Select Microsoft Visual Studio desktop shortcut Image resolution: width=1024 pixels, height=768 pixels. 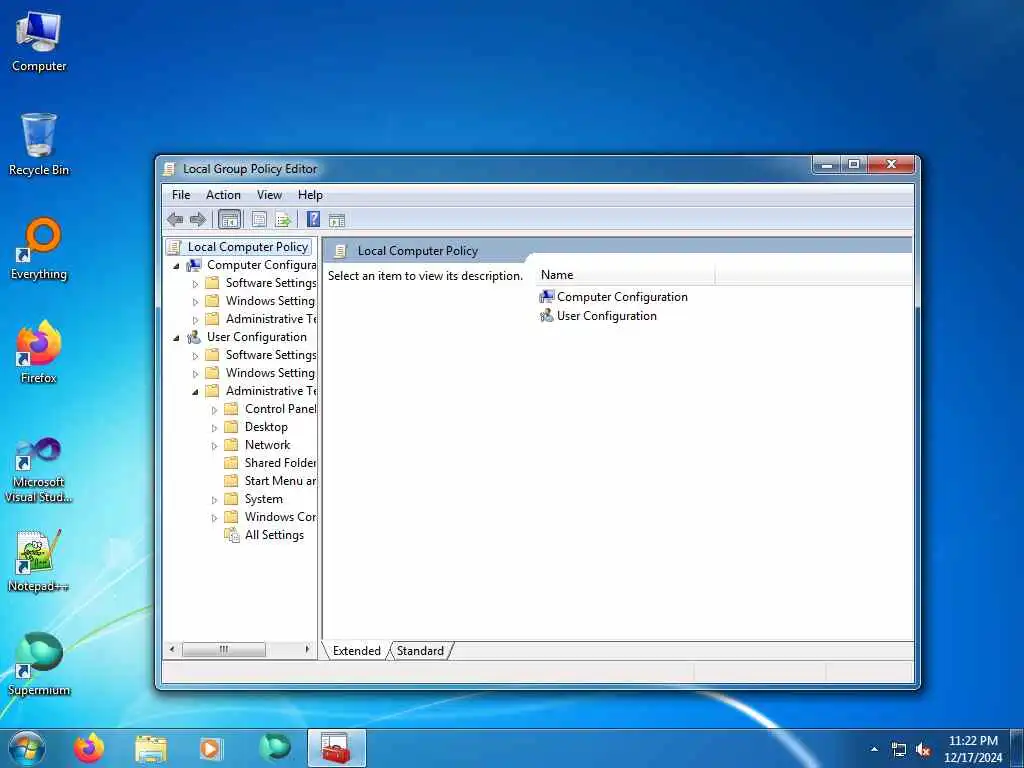[x=39, y=470]
